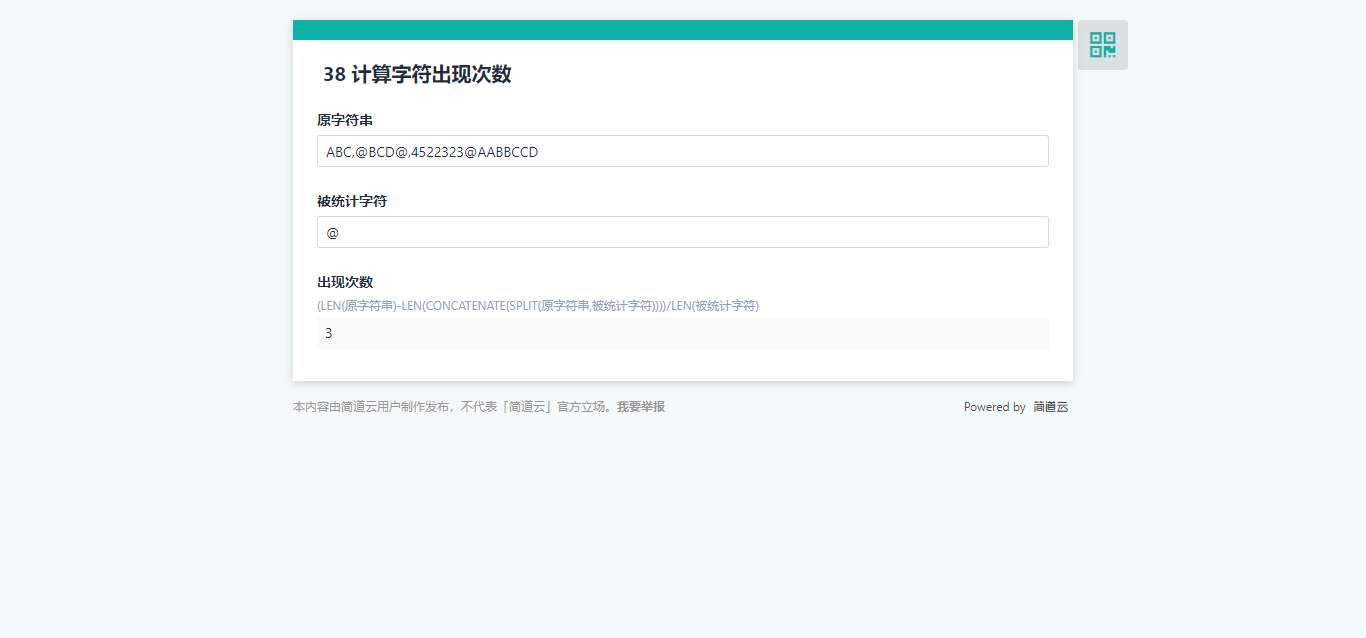Click the Powered by text

[x=994, y=407]
